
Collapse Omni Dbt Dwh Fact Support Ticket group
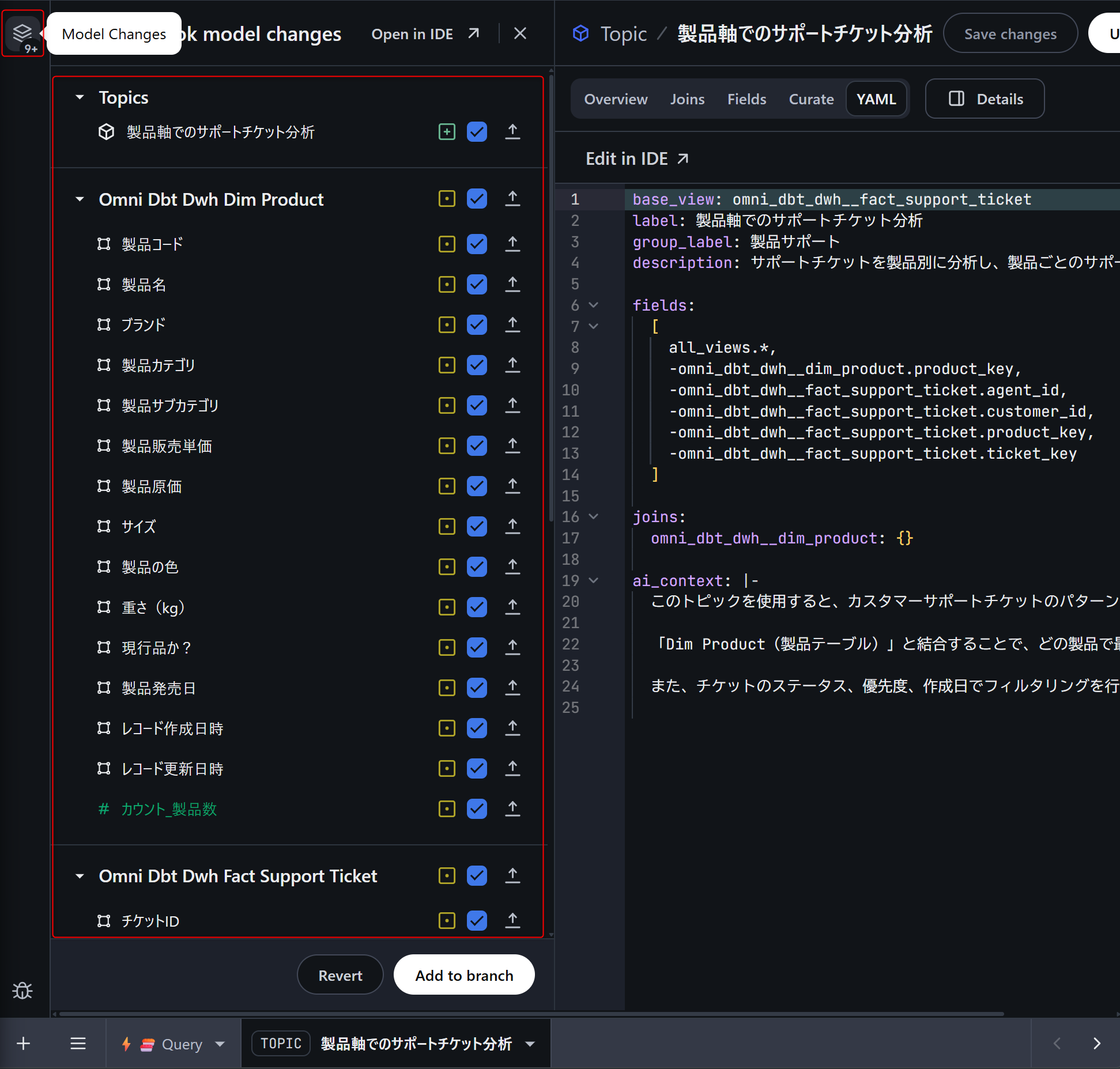point(80,876)
